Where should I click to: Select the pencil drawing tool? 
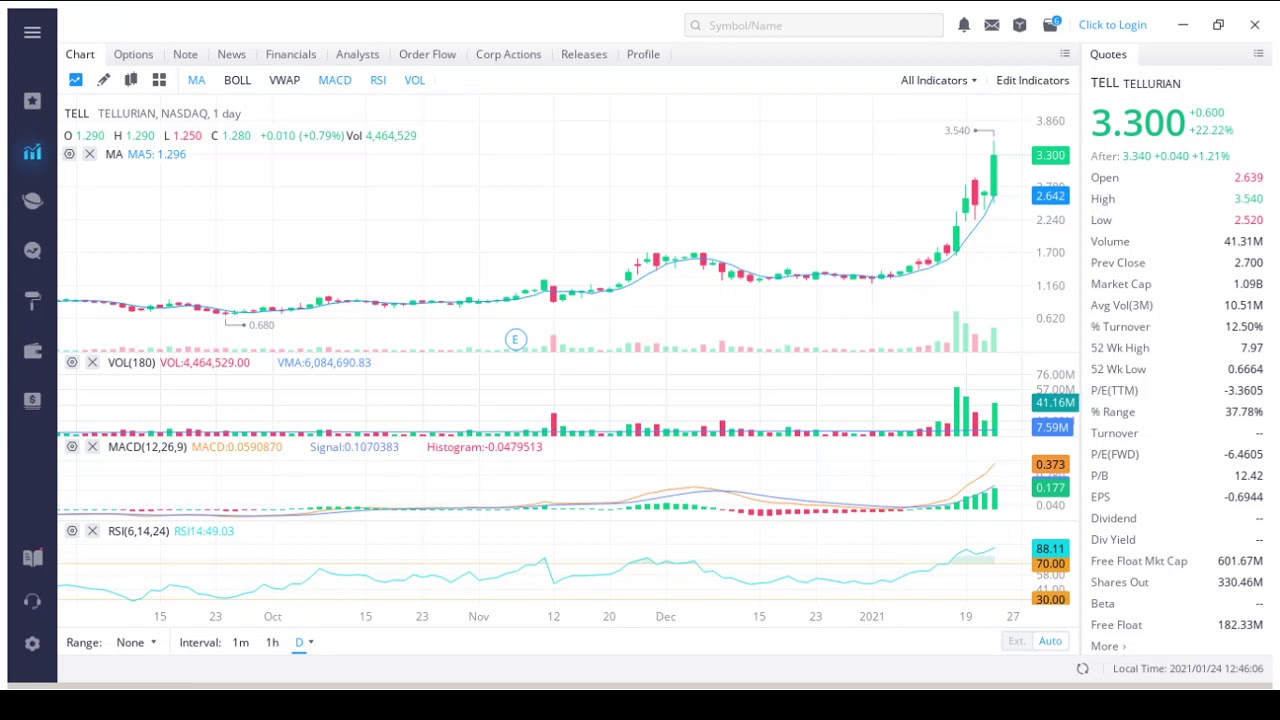103,80
